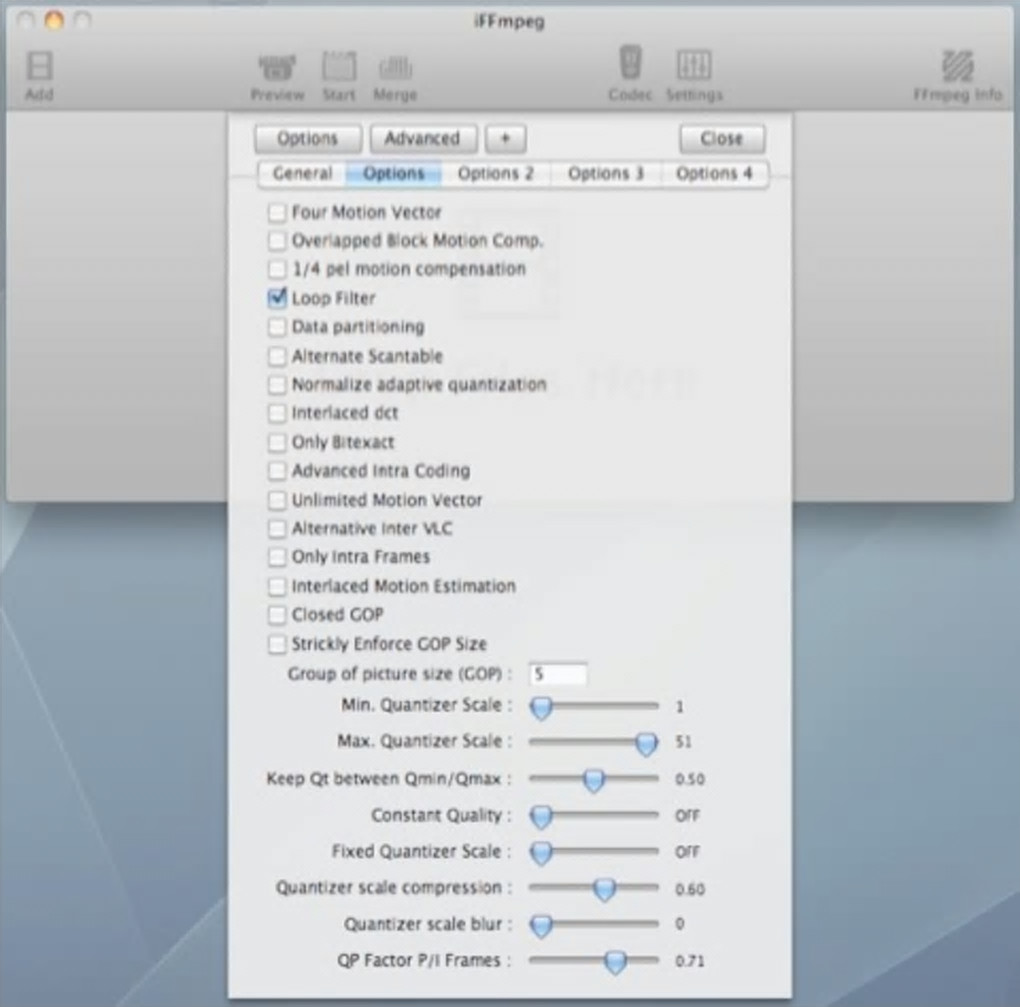Enable Data partitioning checkbox
The width and height of the screenshot is (1020, 1007).
coord(277,327)
